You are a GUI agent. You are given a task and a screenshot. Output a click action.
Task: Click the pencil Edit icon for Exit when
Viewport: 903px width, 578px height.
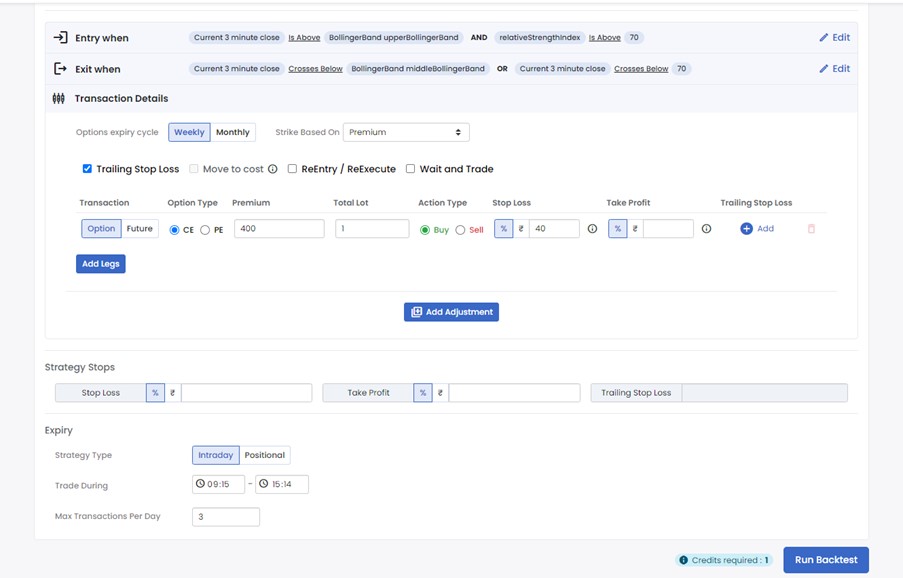tap(824, 69)
